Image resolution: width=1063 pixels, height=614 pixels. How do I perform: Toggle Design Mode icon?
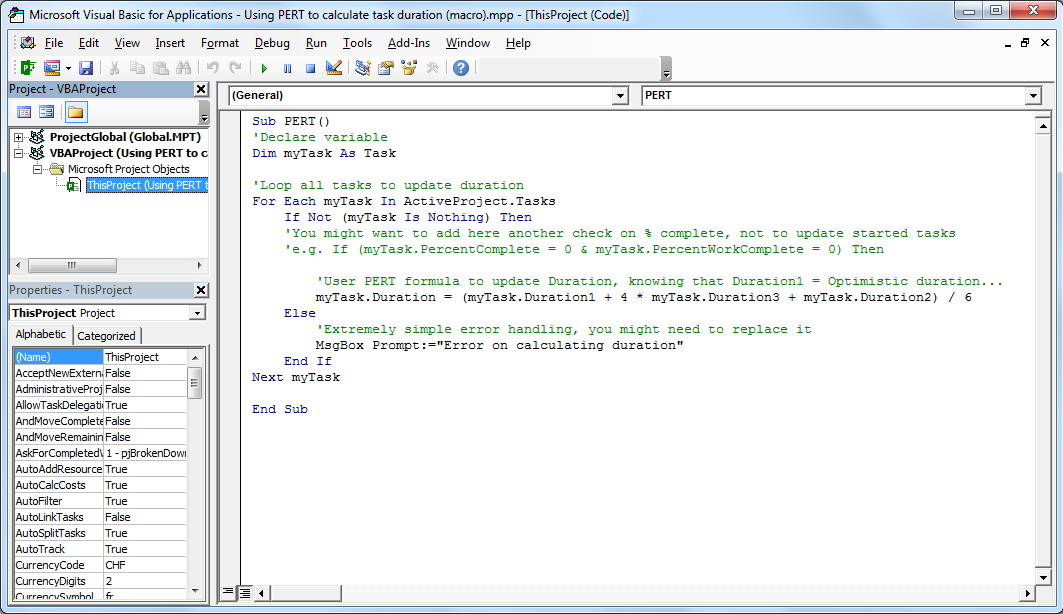334,68
